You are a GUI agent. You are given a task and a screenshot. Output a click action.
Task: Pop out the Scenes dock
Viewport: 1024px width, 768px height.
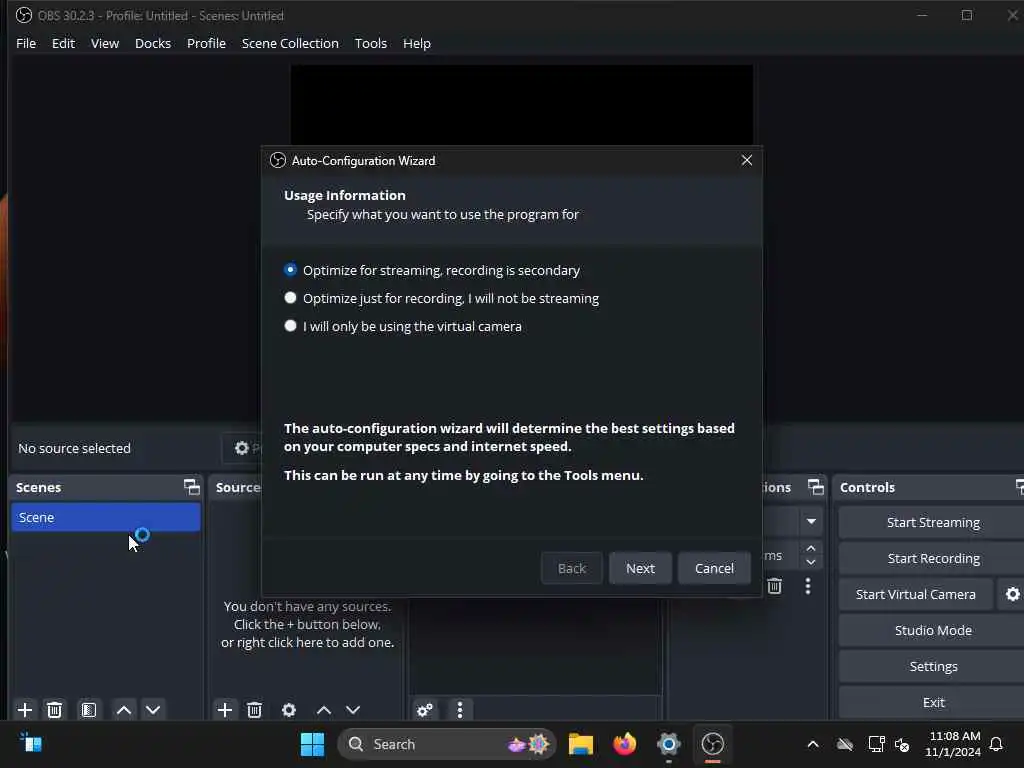click(191, 487)
